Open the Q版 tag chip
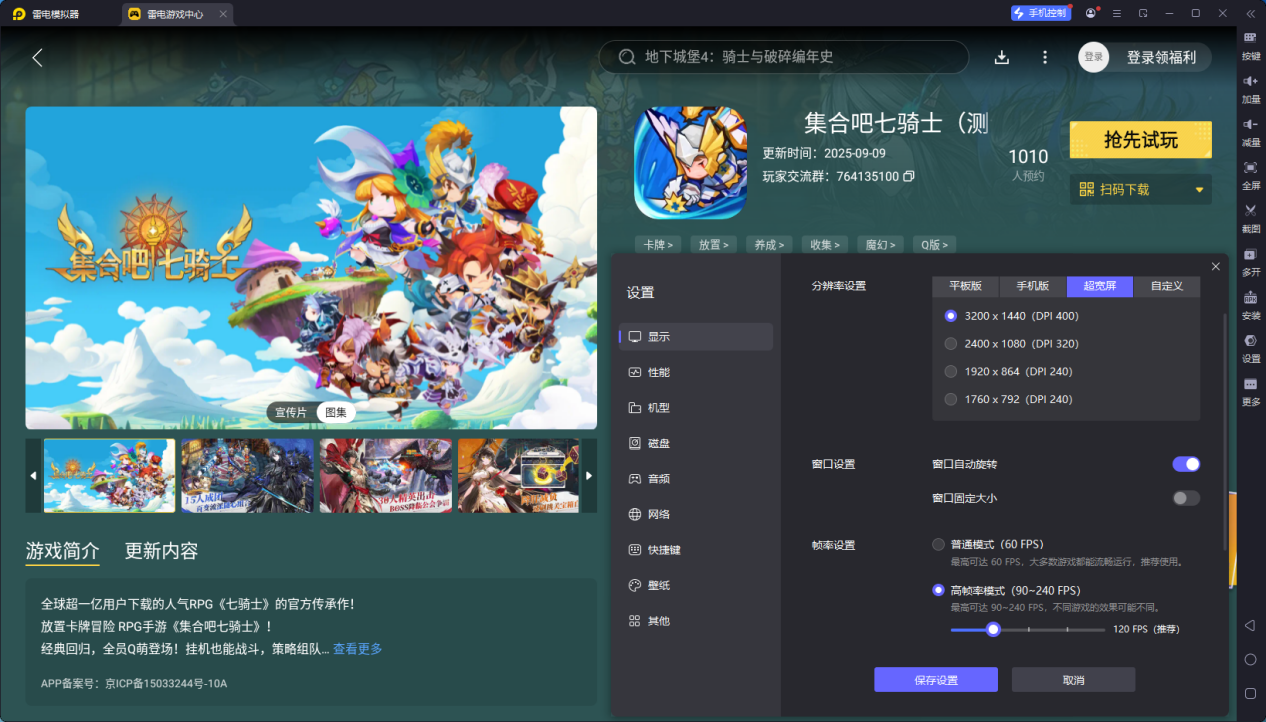Screen dimensions: 1266x722 934,244
